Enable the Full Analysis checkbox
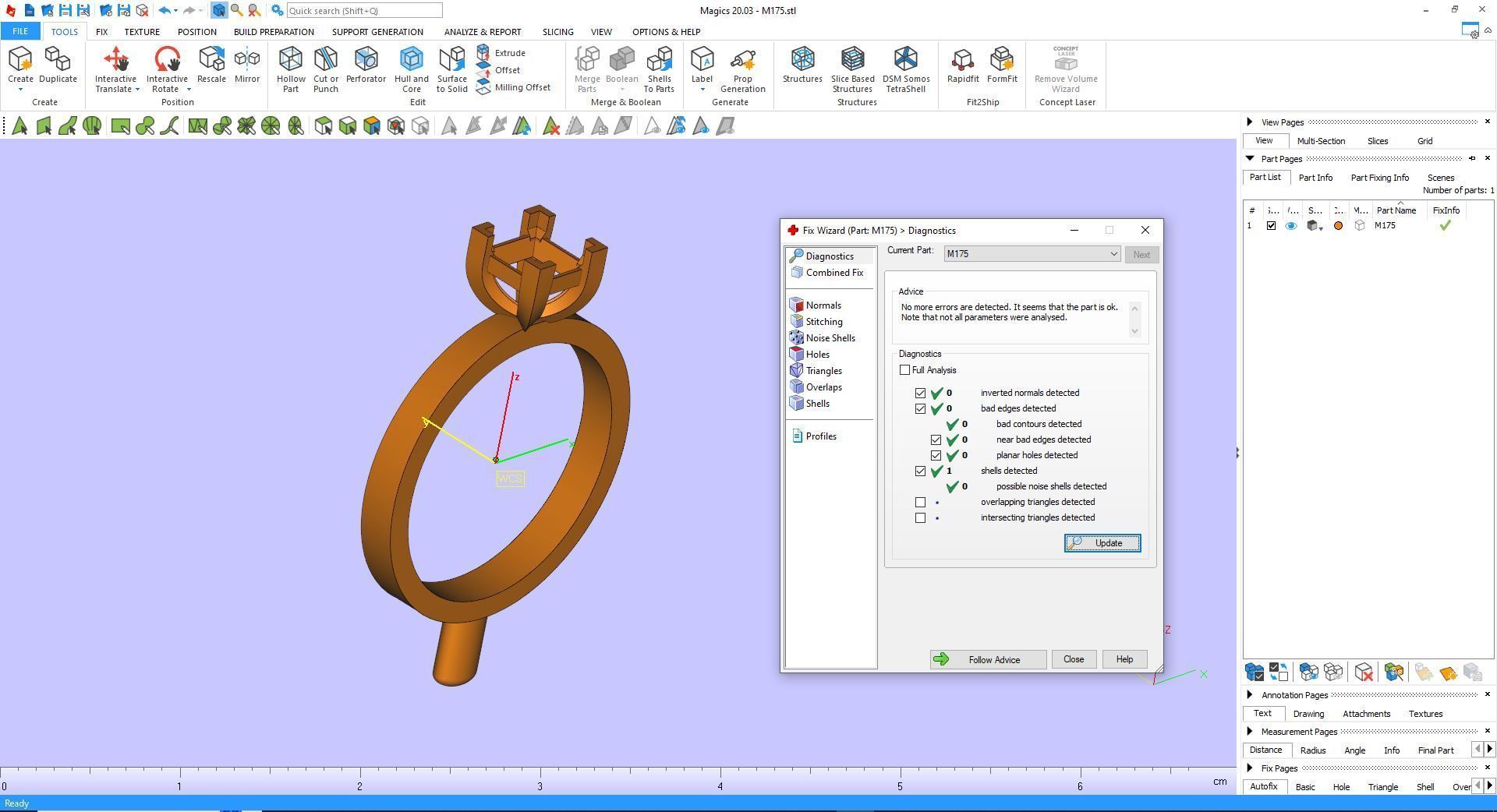 pyautogui.click(x=904, y=370)
